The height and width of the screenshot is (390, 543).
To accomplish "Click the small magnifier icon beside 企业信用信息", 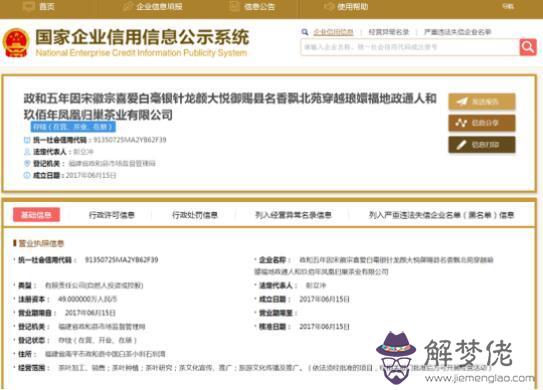I will coord(305,32).
